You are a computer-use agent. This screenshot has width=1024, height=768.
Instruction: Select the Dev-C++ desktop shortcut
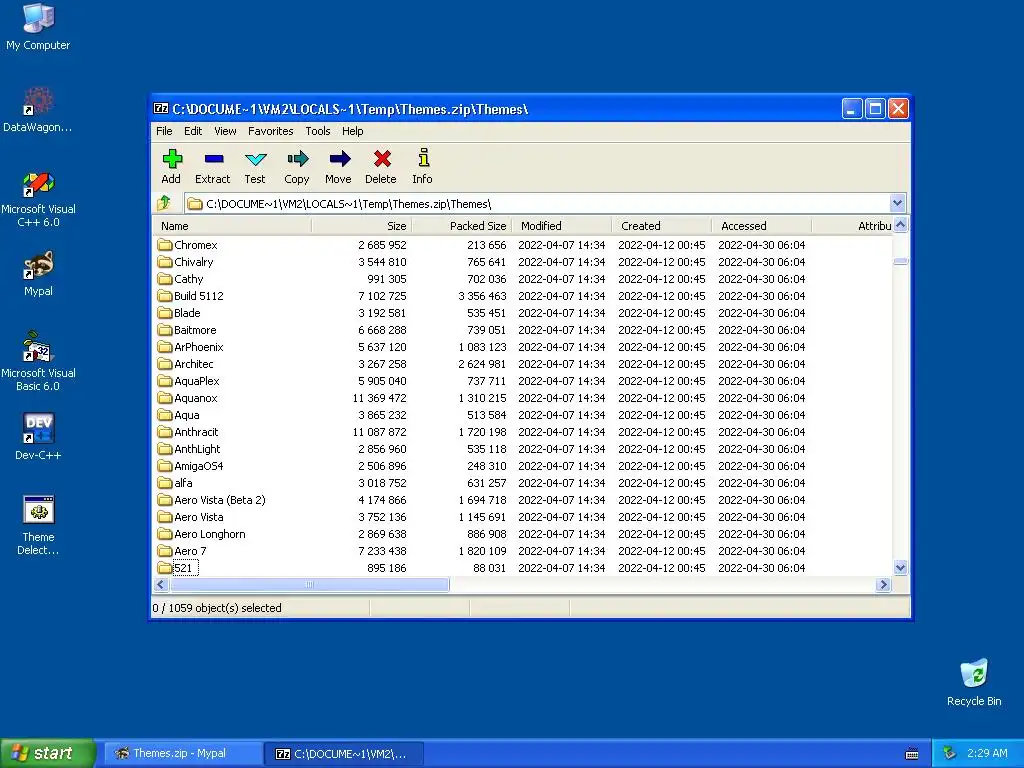coord(38,436)
